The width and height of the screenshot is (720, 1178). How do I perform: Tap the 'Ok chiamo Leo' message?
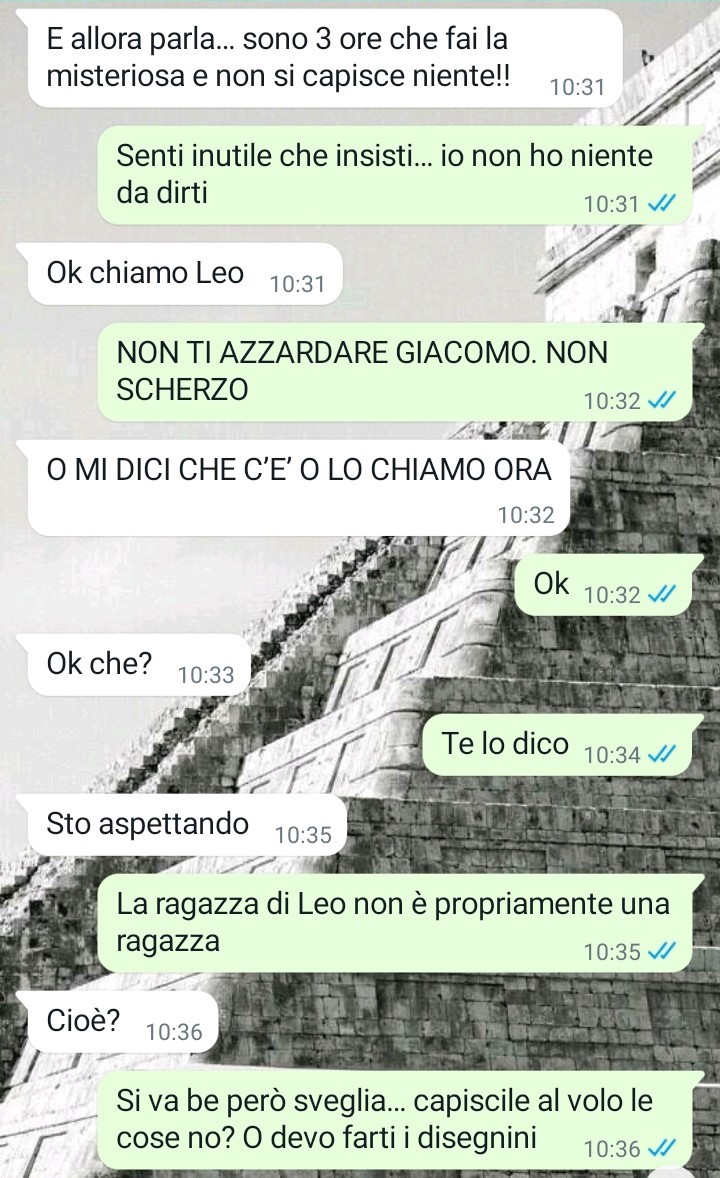185,273
